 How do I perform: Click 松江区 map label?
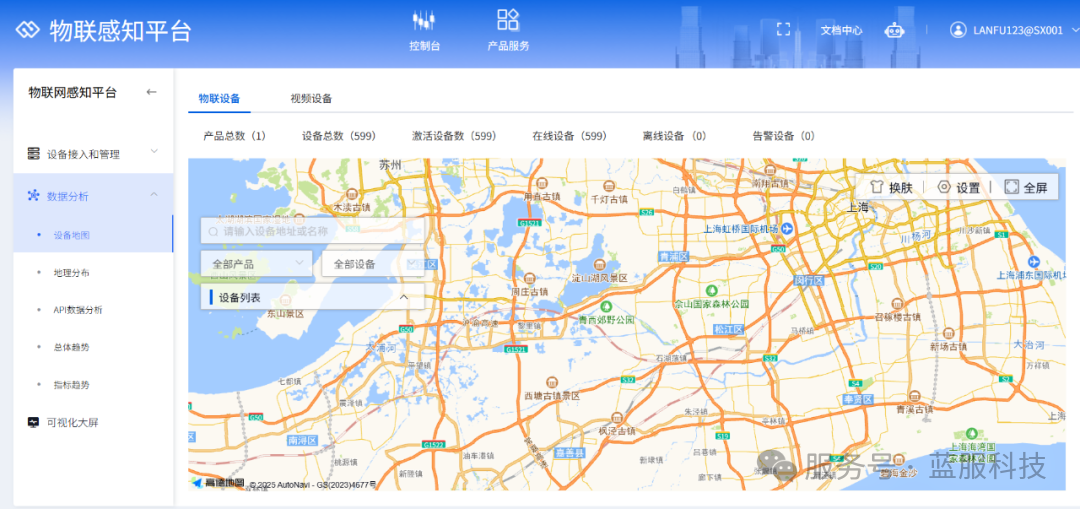(x=729, y=329)
